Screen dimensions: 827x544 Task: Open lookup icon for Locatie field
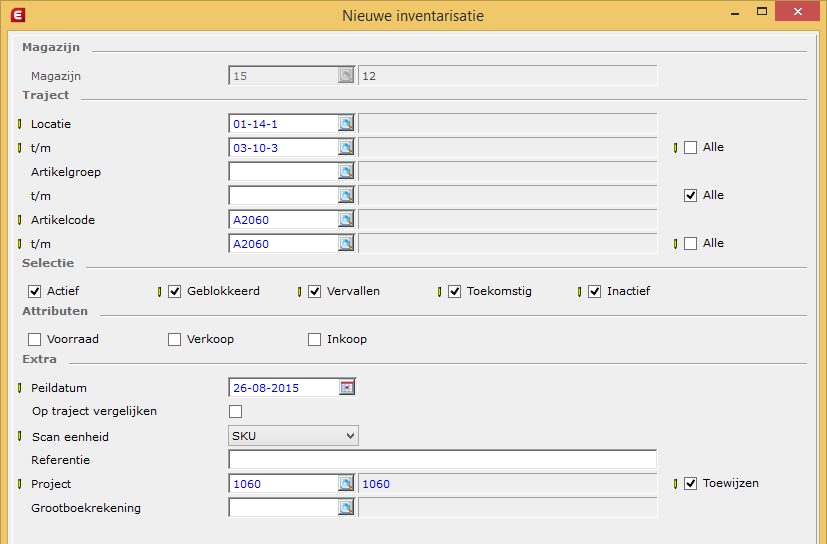346,123
